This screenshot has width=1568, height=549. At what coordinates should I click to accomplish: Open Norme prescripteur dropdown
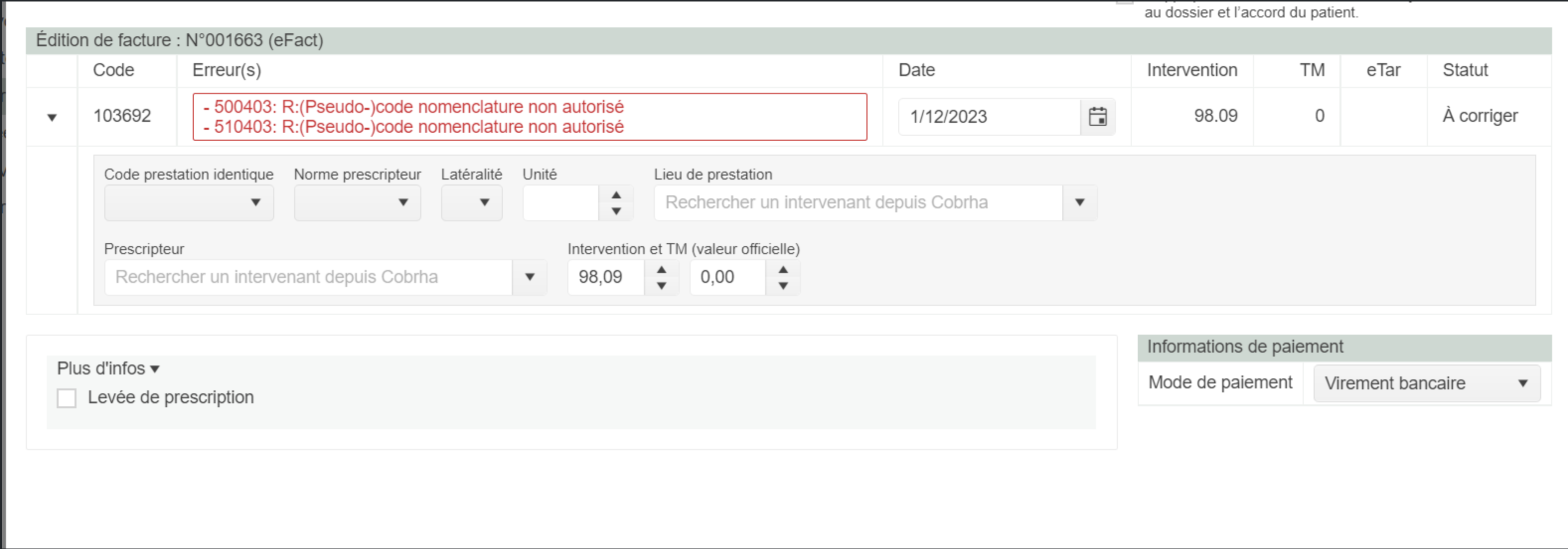pos(357,202)
